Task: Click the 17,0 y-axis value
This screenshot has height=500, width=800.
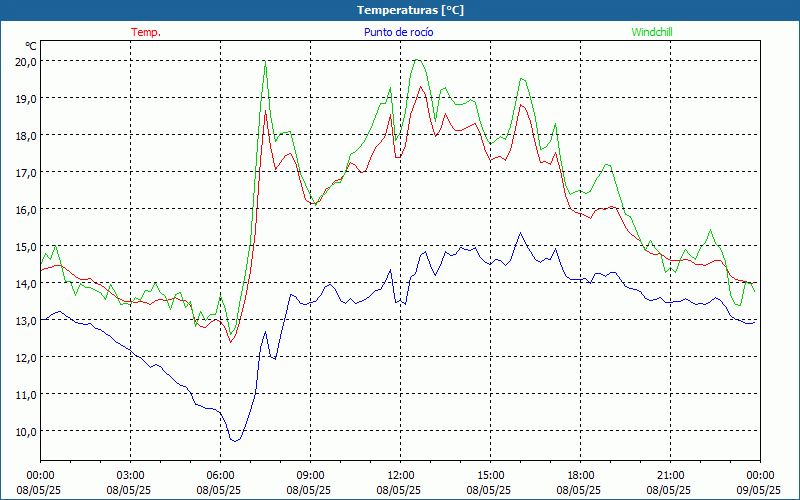Action: pyautogui.click(x=25, y=172)
